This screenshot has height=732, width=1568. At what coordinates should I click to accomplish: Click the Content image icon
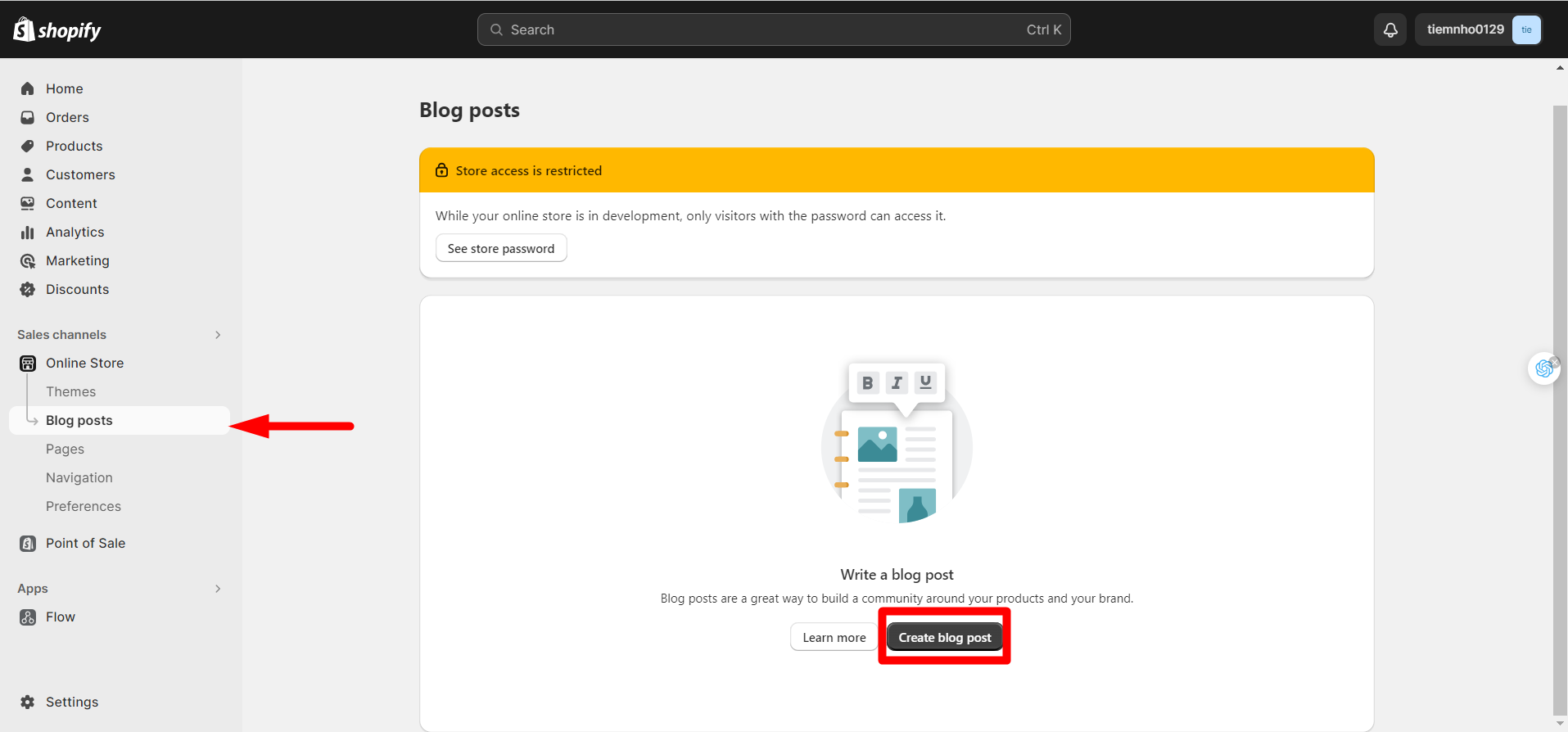pyautogui.click(x=28, y=203)
